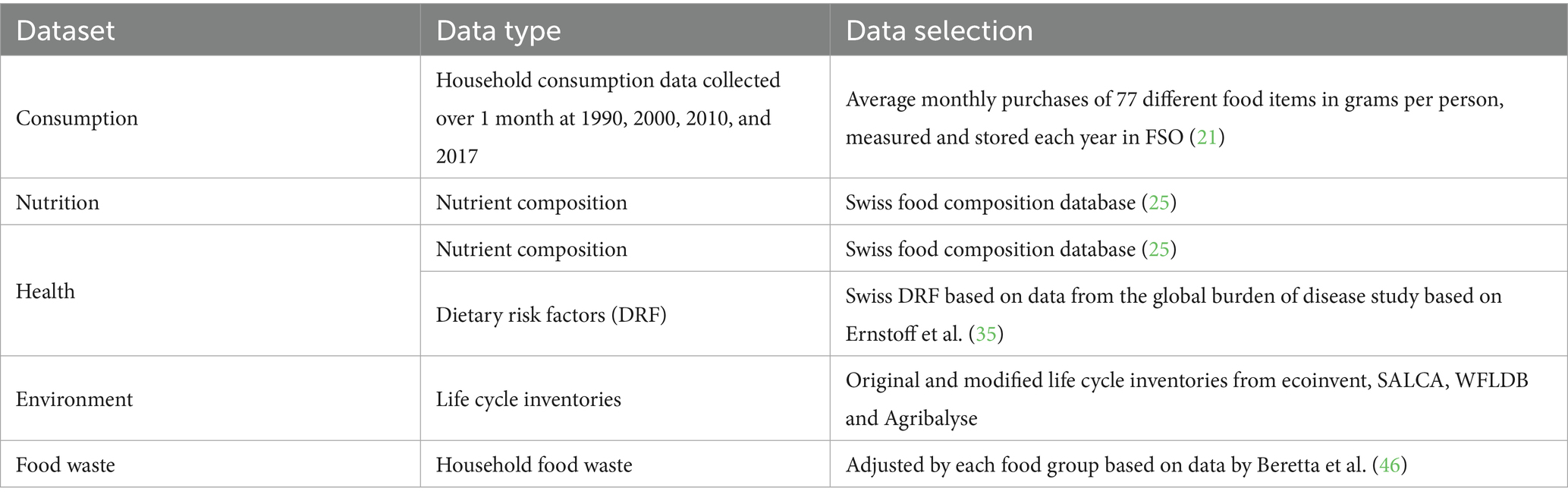The width and height of the screenshot is (1568, 501).
Task: Click the Dataset column header
Action: click(65, 30)
